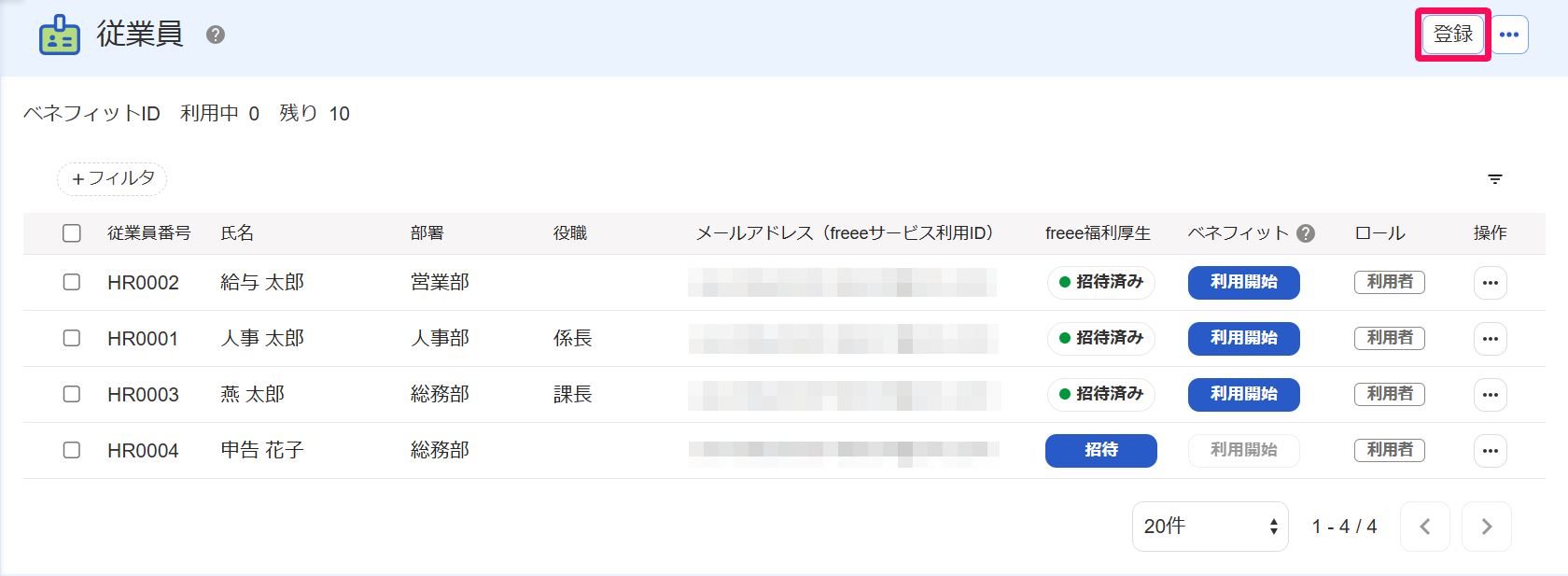
Task: Open the 20件 page size dropdown
Action: point(1211,527)
